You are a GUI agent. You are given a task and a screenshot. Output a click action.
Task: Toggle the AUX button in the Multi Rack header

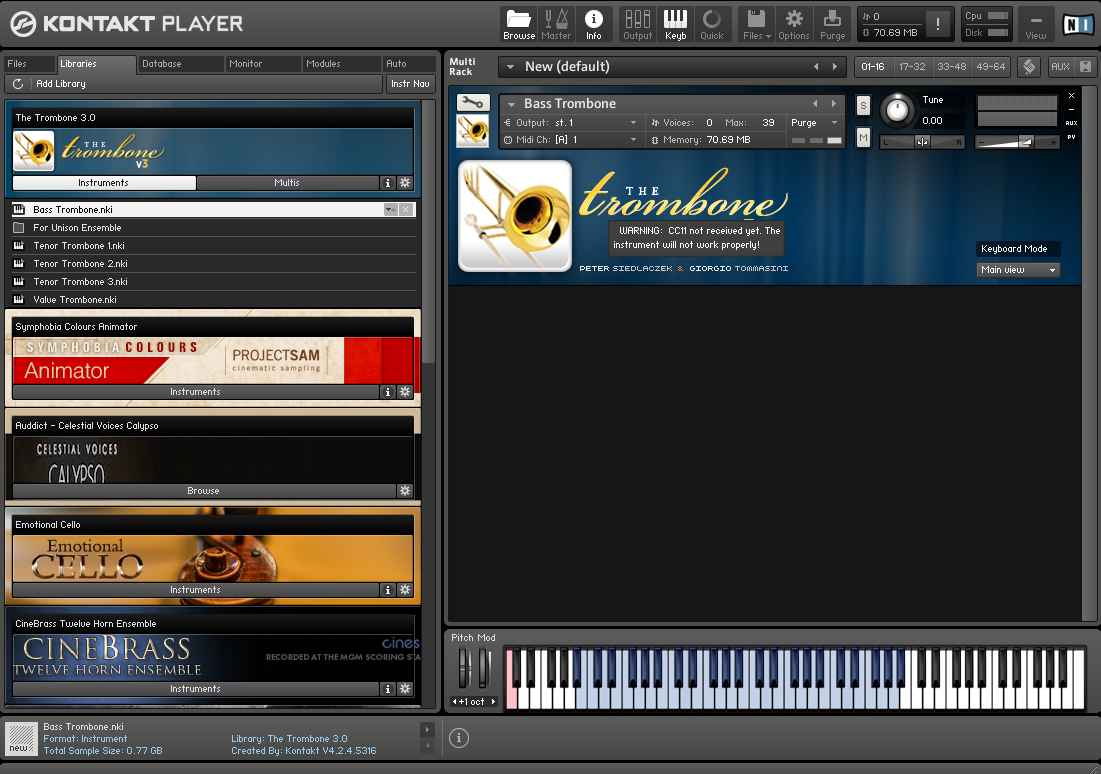[1060, 67]
